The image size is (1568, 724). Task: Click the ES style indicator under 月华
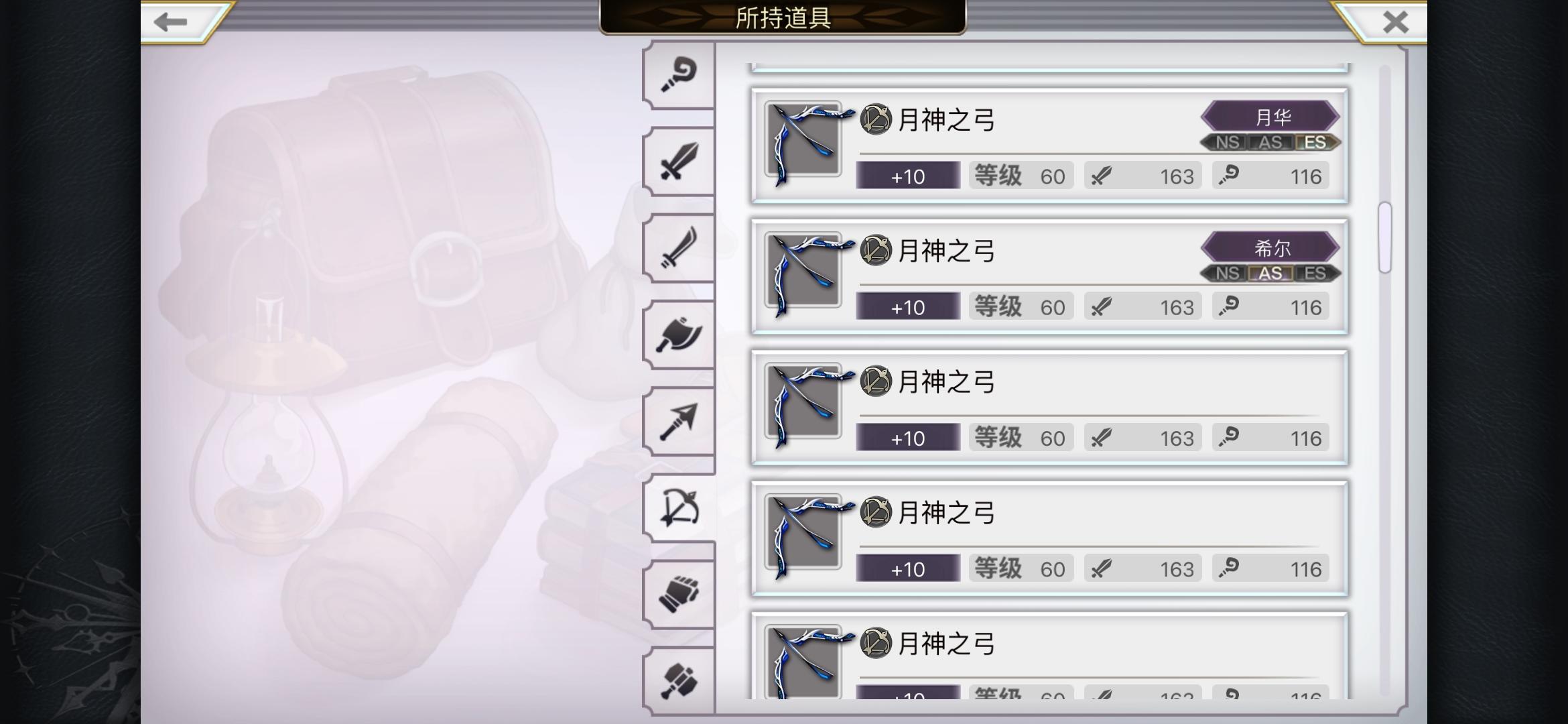[1315, 142]
